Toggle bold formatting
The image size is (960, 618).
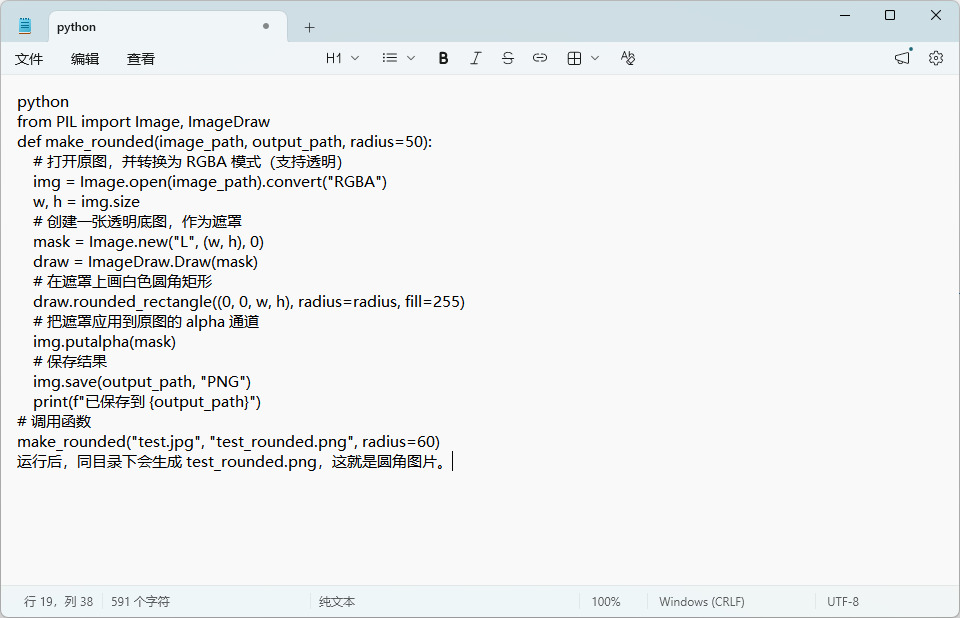(x=443, y=58)
